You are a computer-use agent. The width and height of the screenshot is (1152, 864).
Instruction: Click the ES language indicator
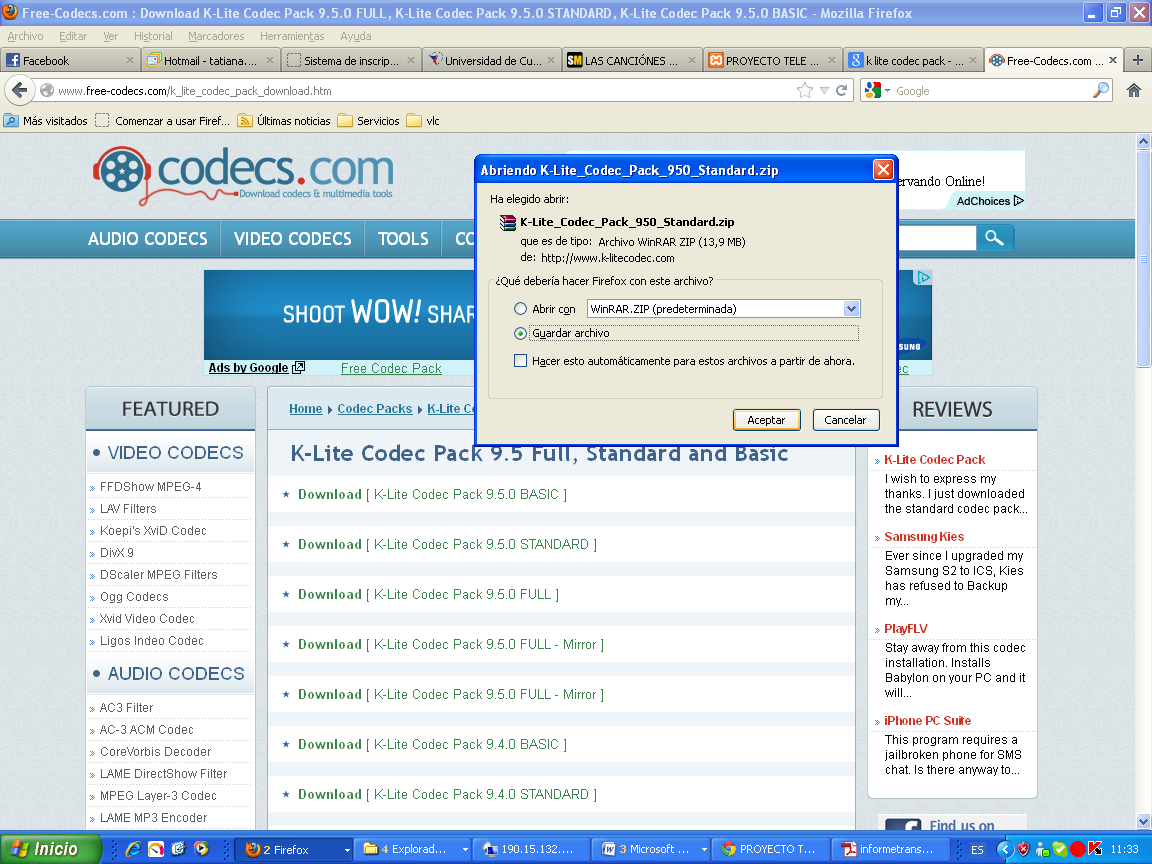(977, 850)
